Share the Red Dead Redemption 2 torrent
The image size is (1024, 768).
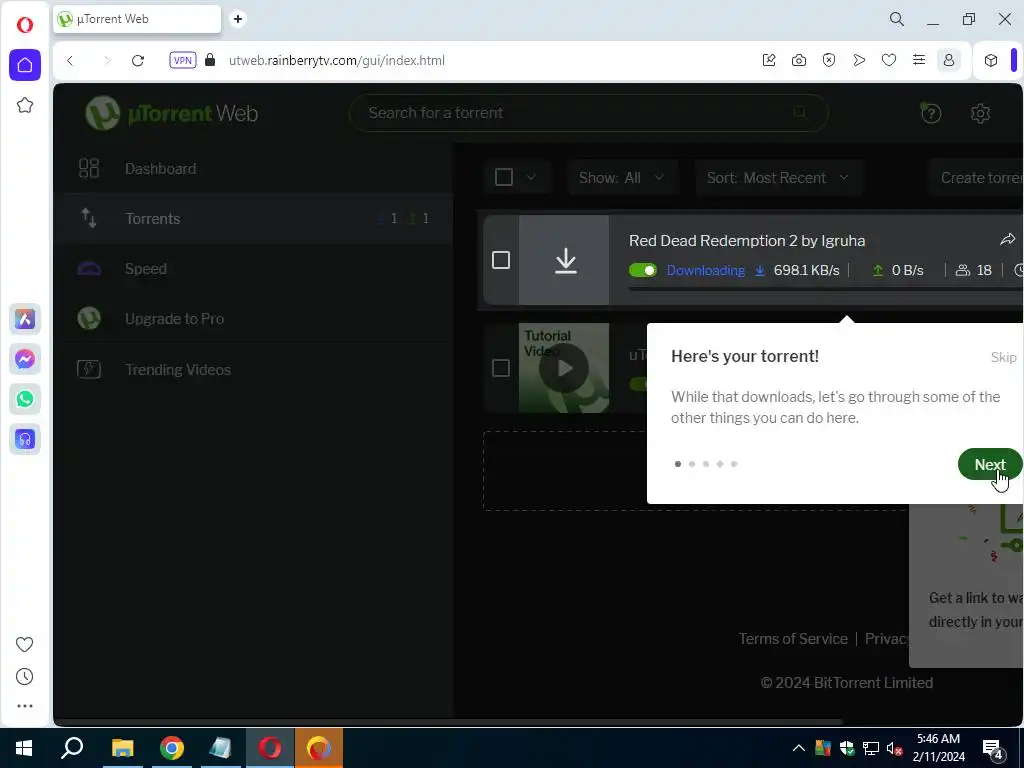(1008, 240)
